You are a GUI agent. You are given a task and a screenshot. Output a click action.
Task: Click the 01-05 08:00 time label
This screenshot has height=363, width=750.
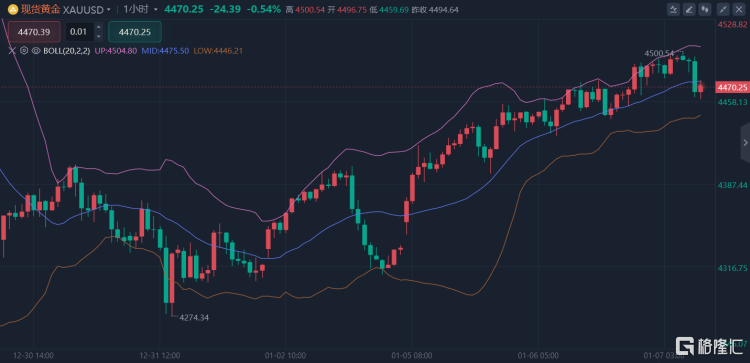pyautogui.click(x=412, y=355)
